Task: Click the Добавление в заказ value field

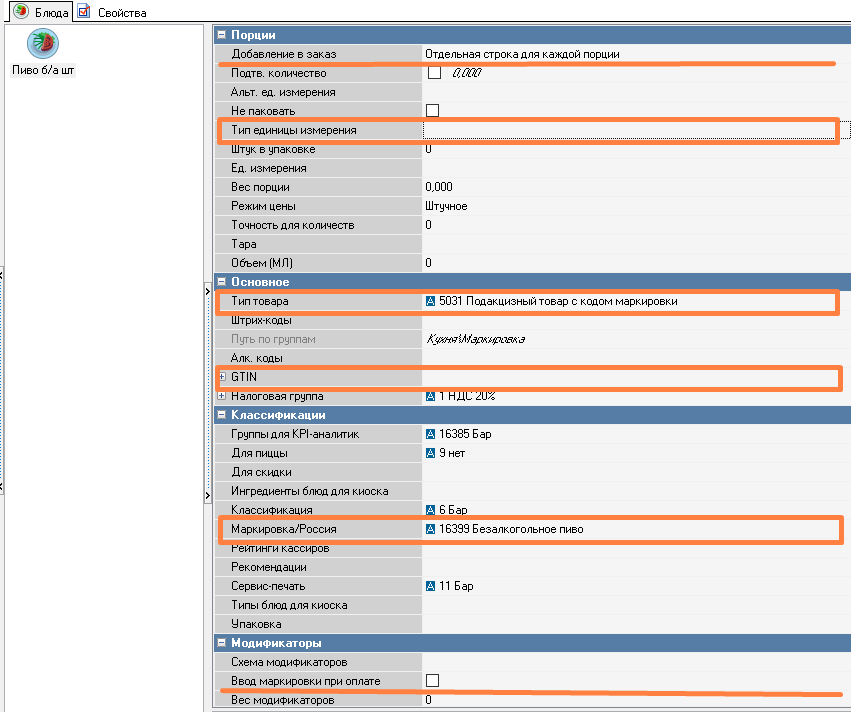Action: tap(628, 54)
